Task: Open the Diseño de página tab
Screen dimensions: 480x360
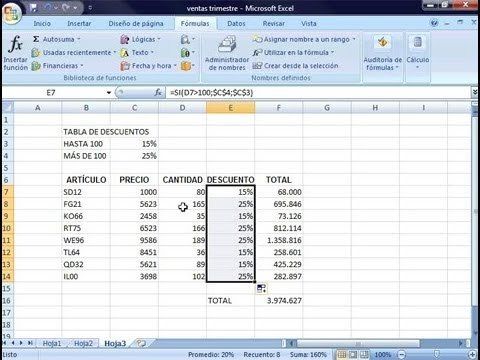Action: (136, 23)
